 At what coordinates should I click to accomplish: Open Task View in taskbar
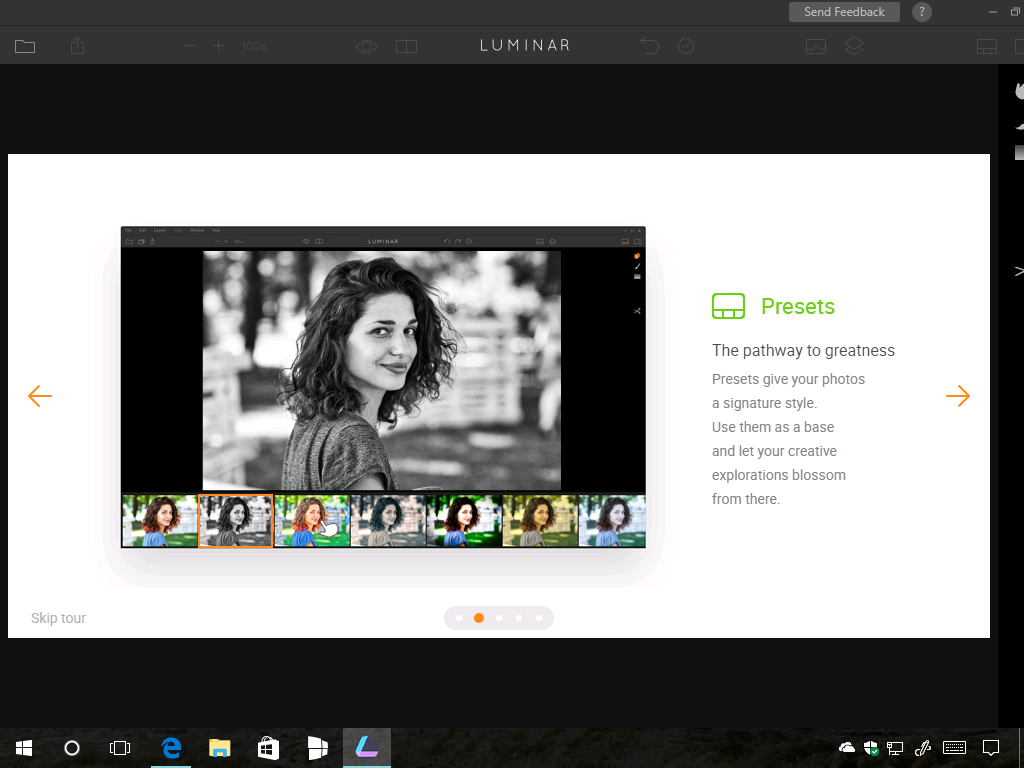120,748
